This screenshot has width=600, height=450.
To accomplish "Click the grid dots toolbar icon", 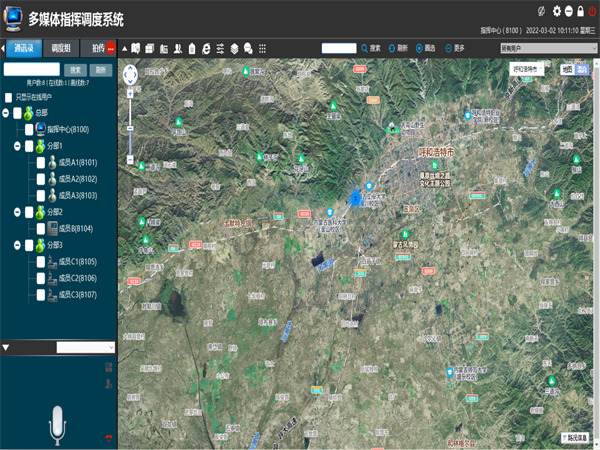I will tap(262, 48).
